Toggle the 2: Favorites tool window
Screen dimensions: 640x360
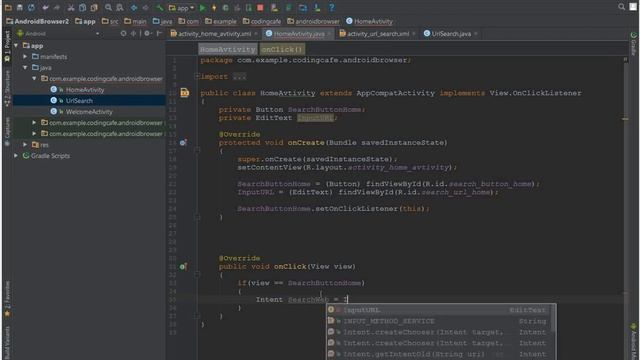(x=7, y=299)
